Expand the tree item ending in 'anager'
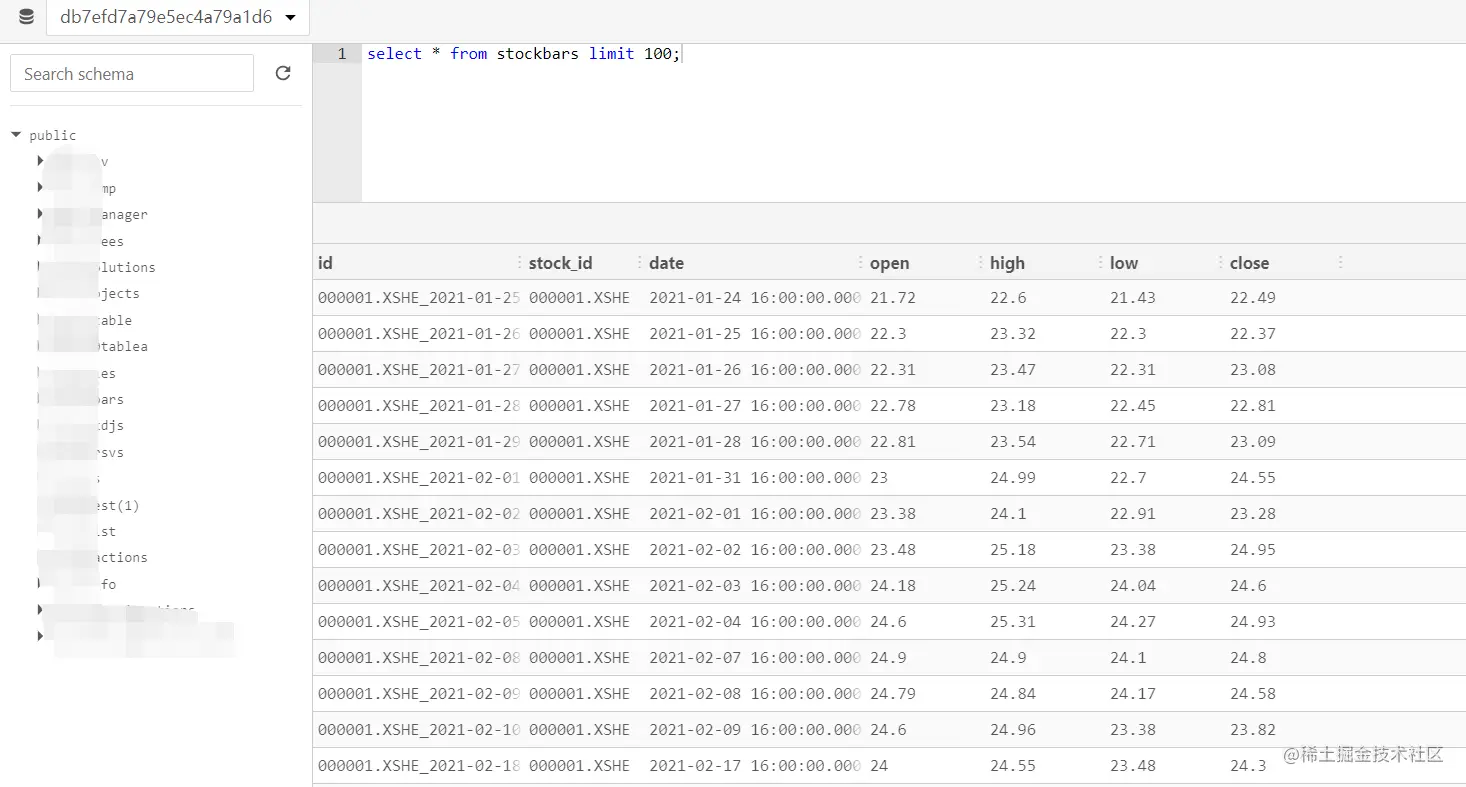Viewport: 1466px width, 787px height. click(x=40, y=214)
